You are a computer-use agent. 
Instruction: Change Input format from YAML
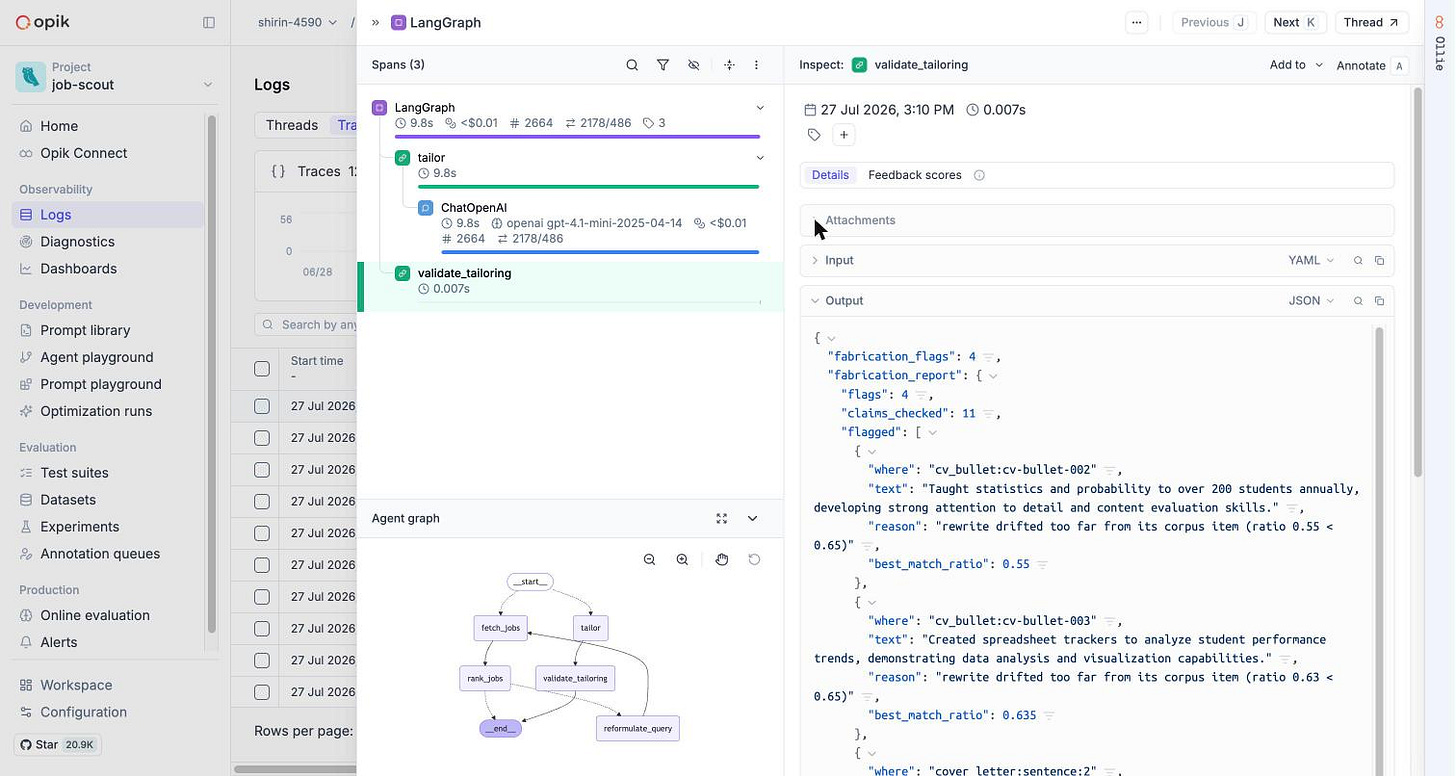click(1311, 260)
